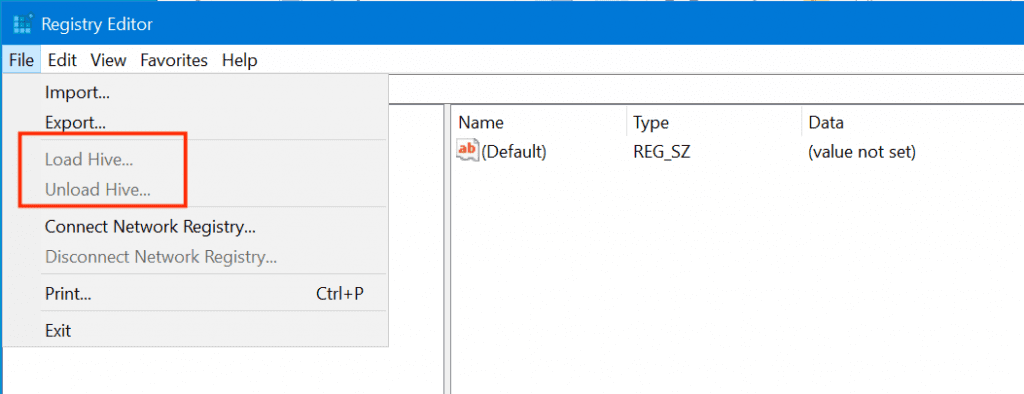Viewport: 1024px width, 394px height.
Task: Sort values by the Name column header
Action: pyautogui.click(x=539, y=122)
